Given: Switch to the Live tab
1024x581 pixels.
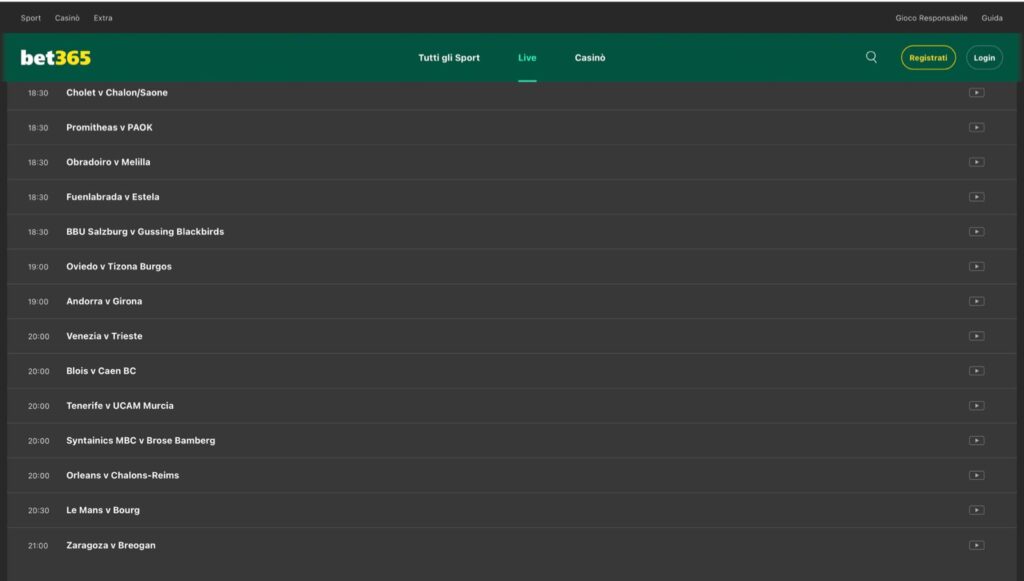Looking at the screenshot, I should pyautogui.click(x=527, y=58).
